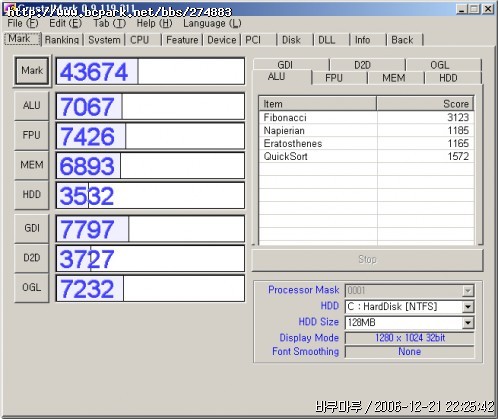
Task: Switch to the CPU tab
Action: 140,40
